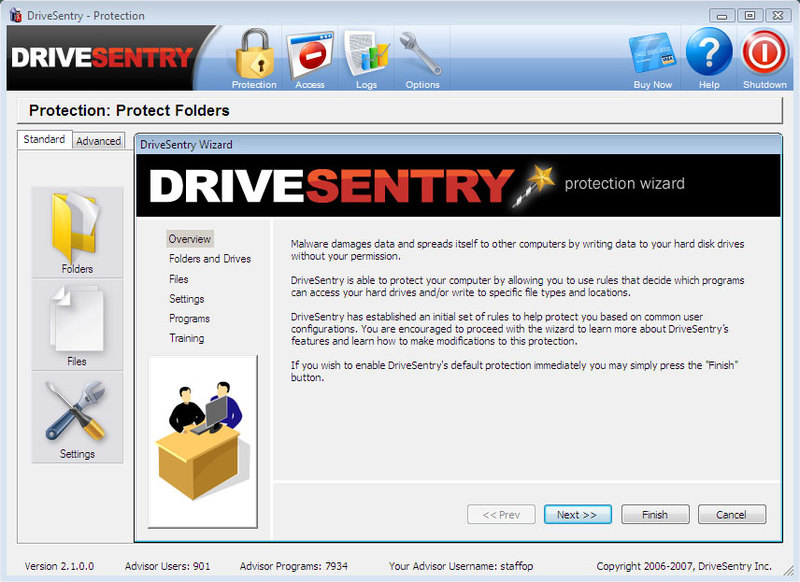Open the Protection padlock icon
800x582 pixels.
coord(254,59)
